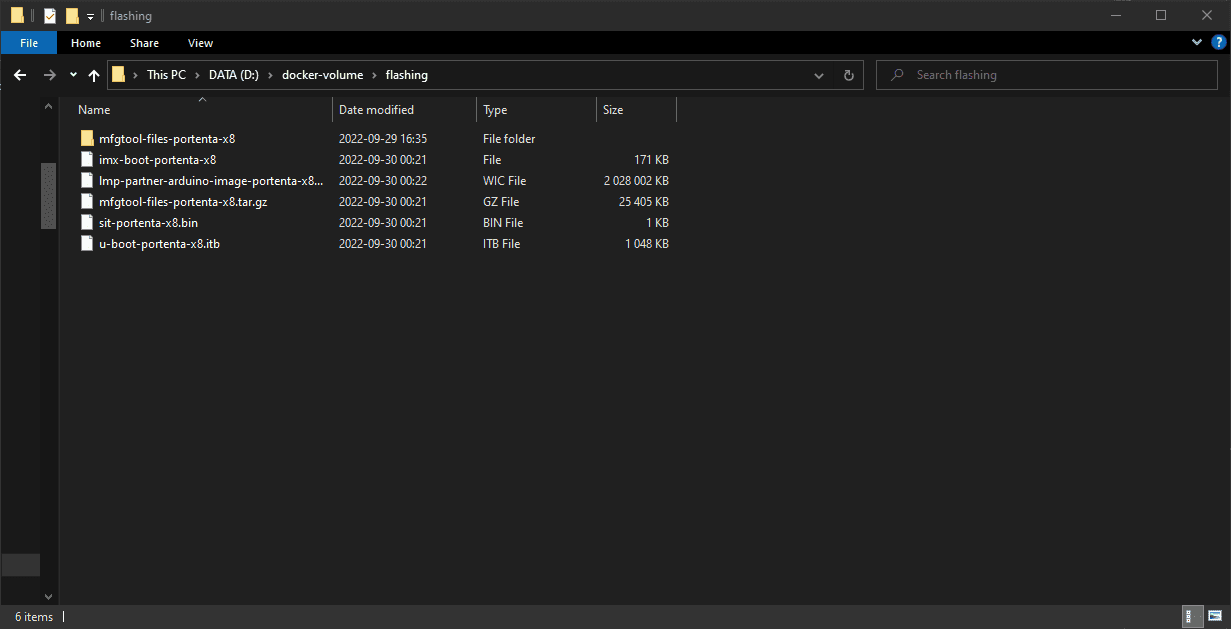
Task: Click the navigation pane scrollbar thumb
Action: (48, 195)
